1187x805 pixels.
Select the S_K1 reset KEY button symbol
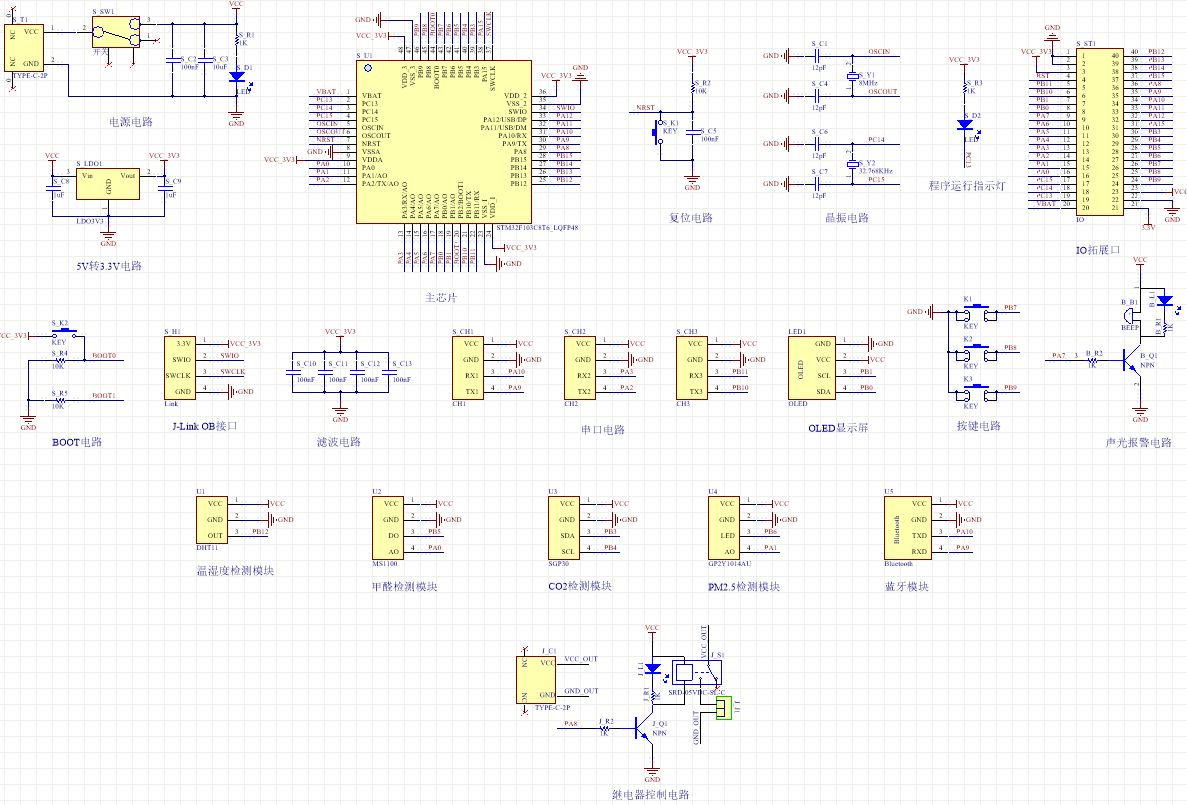[659, 133]
